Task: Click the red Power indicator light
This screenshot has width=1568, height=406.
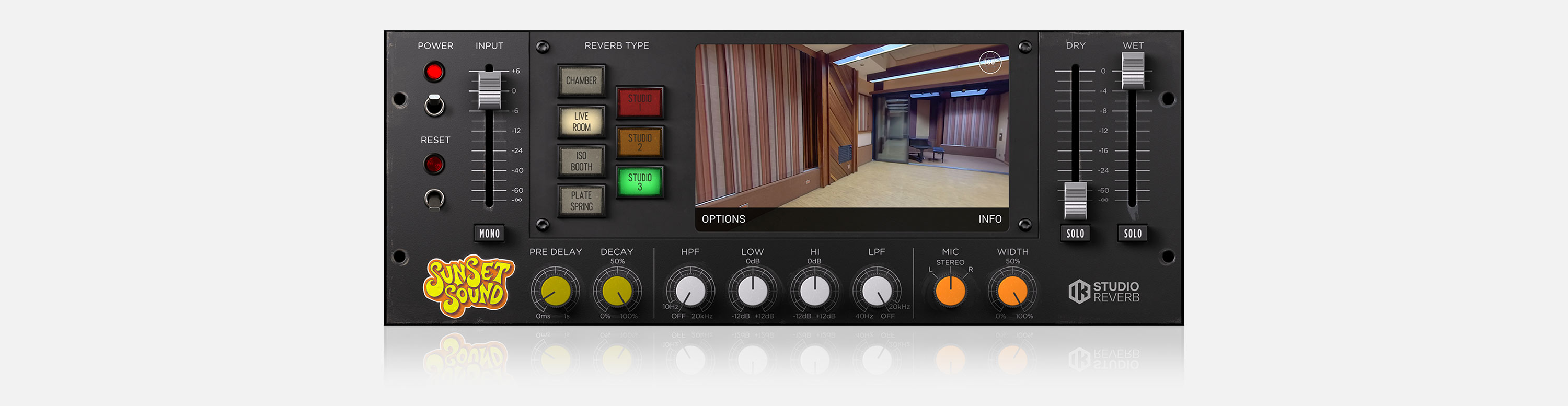Action: tap(434, 72)
